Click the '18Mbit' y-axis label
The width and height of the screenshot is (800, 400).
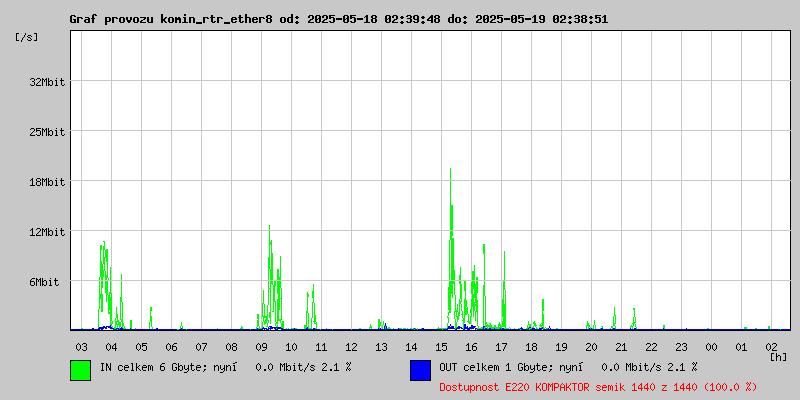click(47, 182)
